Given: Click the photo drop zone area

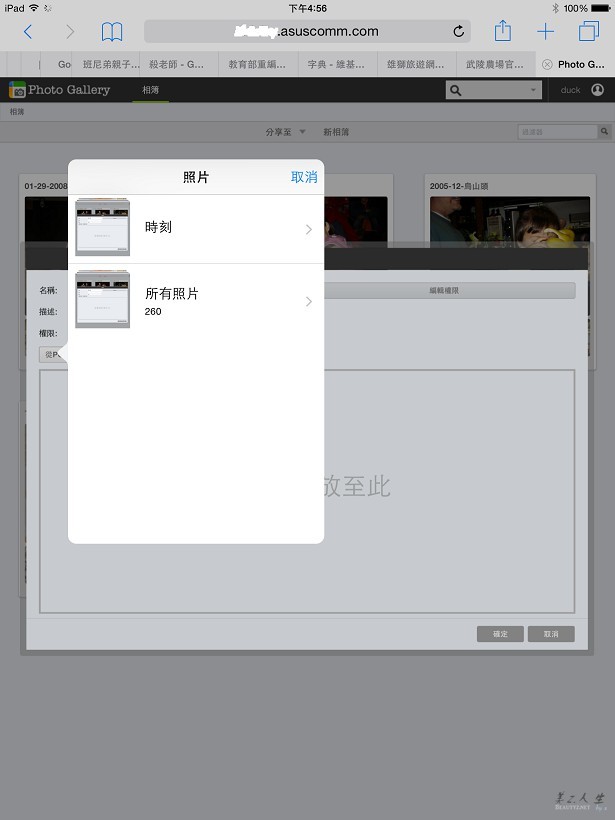Looking at the screenshot, I should pyautogui.click(x=307, y=491).
